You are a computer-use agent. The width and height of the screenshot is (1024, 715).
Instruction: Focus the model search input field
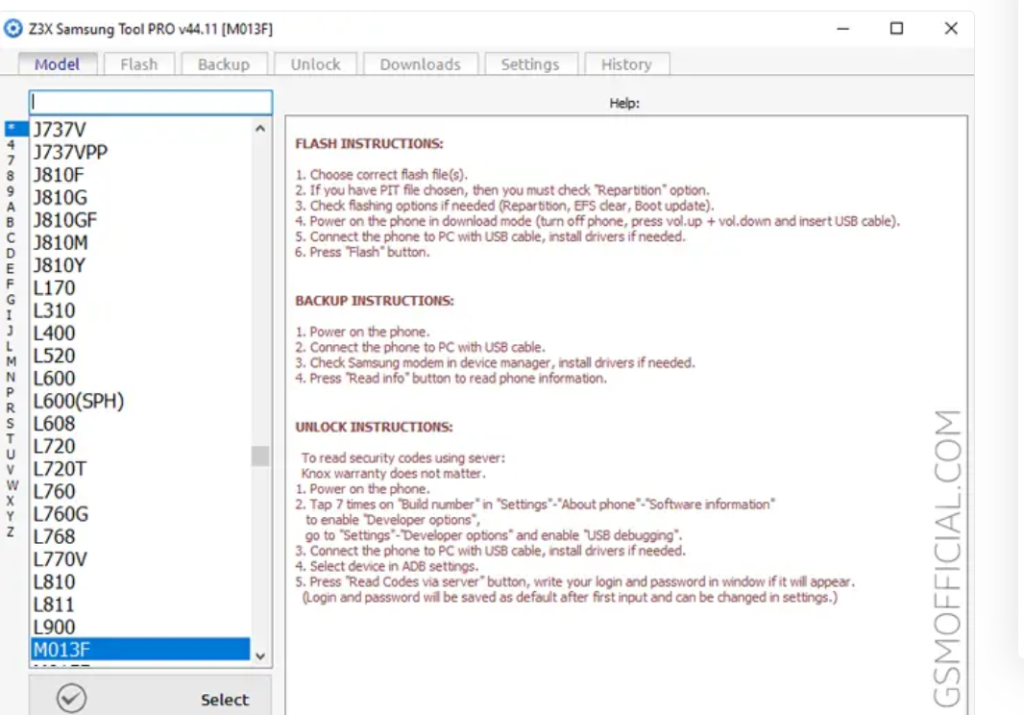coord(151,102)
